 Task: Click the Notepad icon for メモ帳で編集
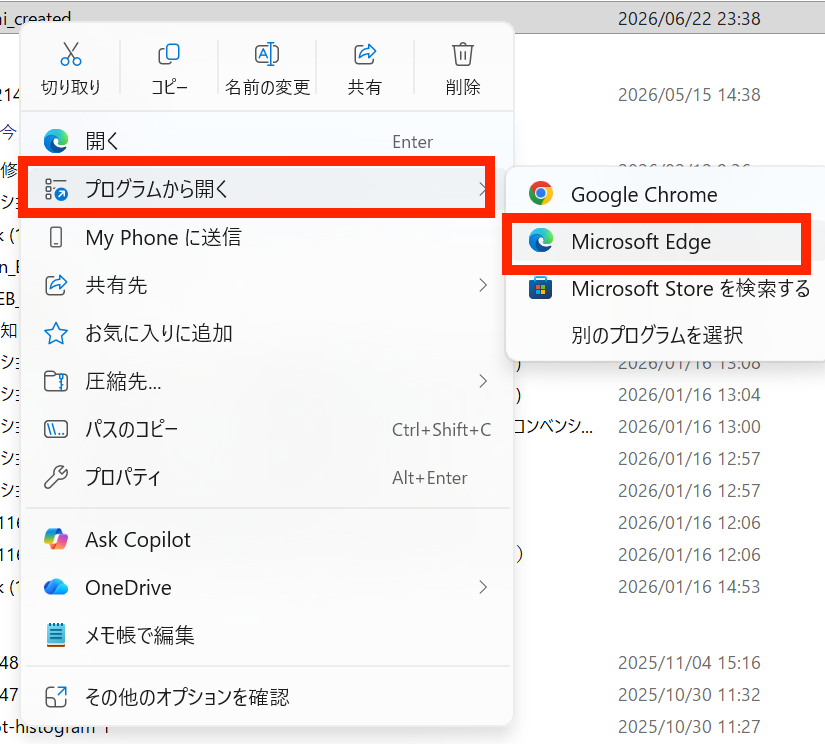pos(56,635)
